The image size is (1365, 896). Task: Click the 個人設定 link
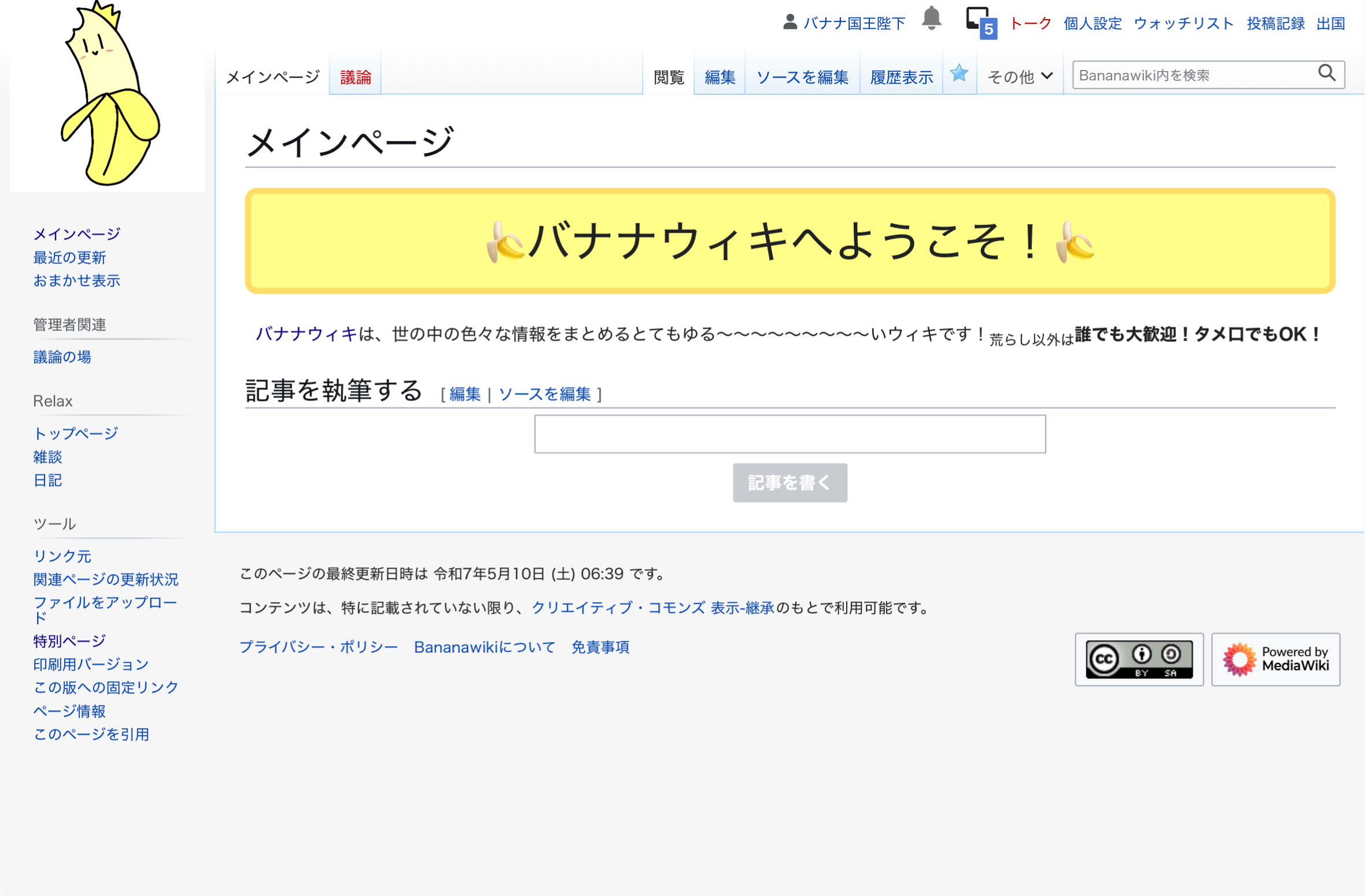[x=1092, y=23]
